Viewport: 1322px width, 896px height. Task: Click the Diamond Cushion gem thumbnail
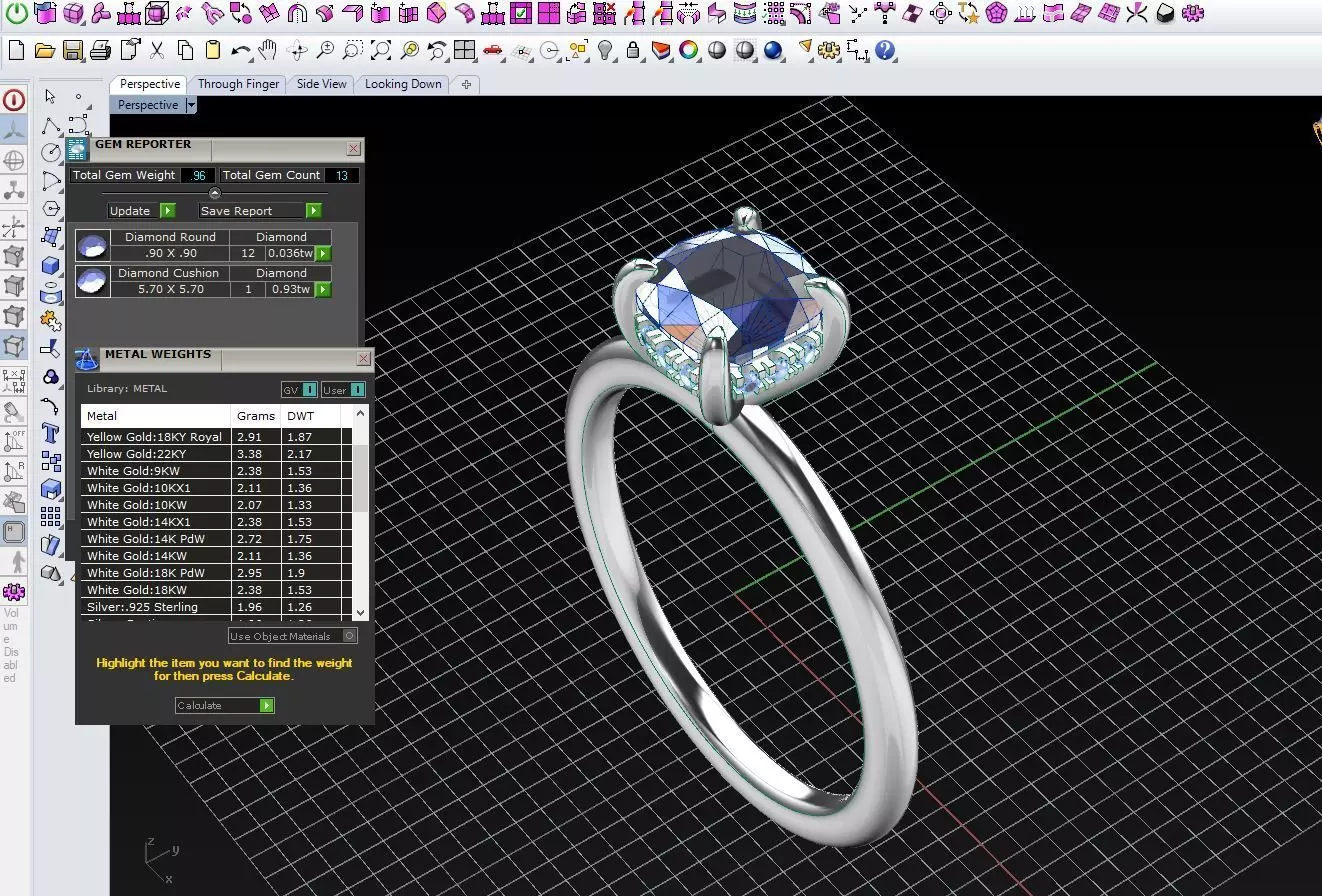[93, 281]
